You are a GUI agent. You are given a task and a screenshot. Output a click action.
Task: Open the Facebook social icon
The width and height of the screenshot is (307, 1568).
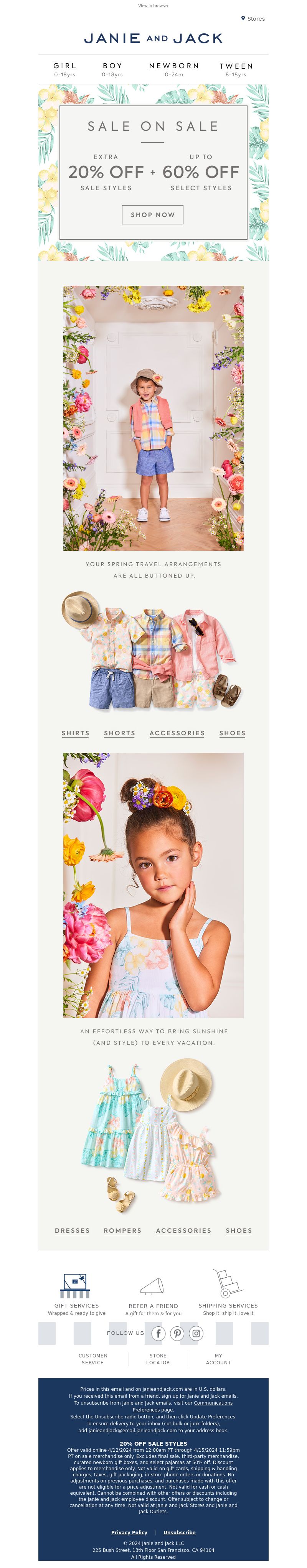click(x=158, y=1333)
